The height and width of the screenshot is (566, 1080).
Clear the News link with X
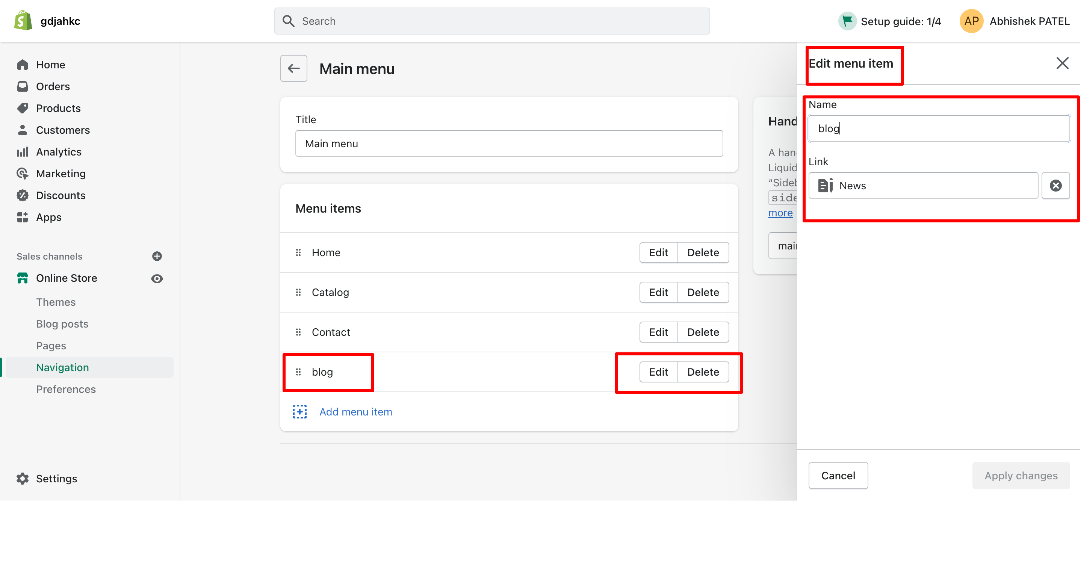tap(1055, 186)
